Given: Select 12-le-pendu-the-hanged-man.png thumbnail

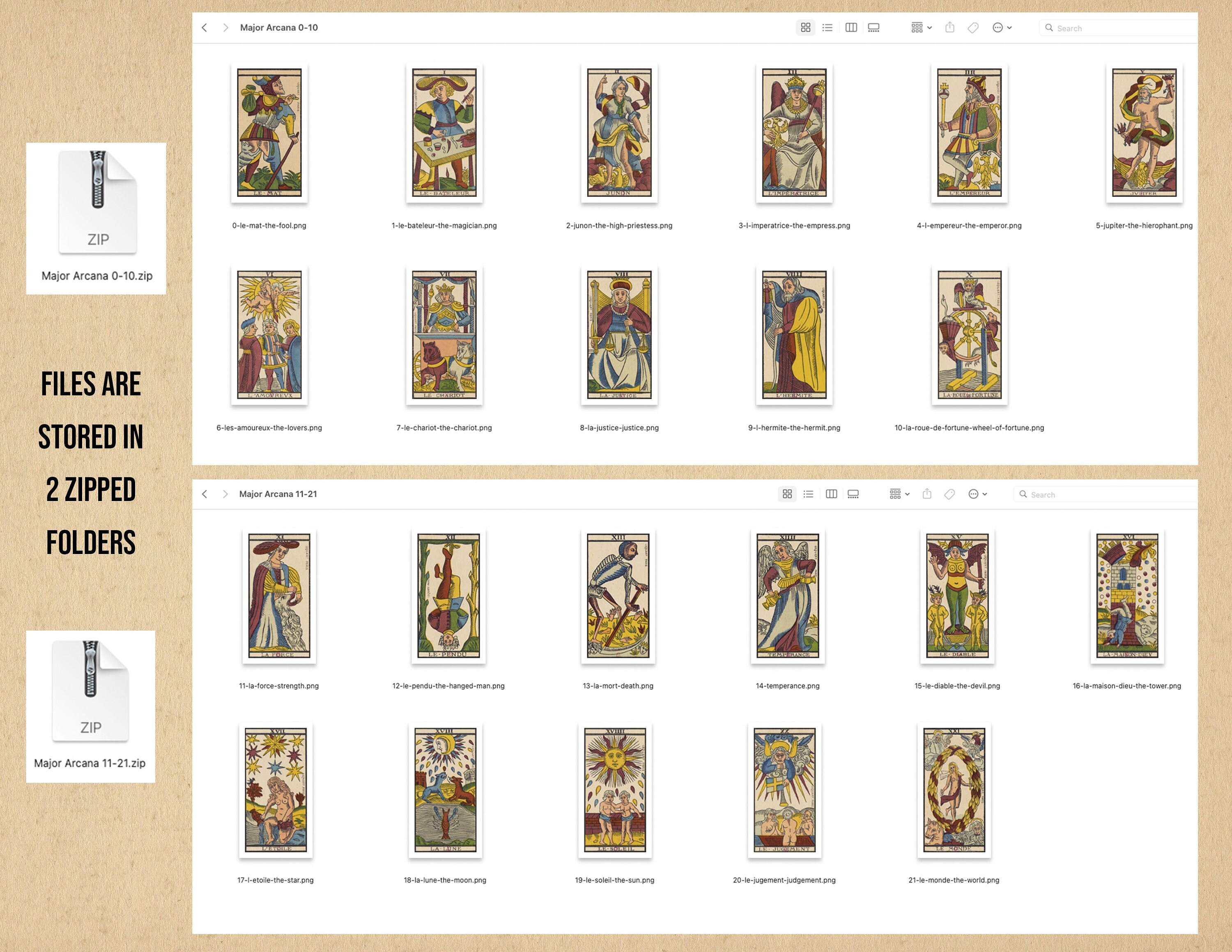Looking at the screenshot, I should coord(448,596).
